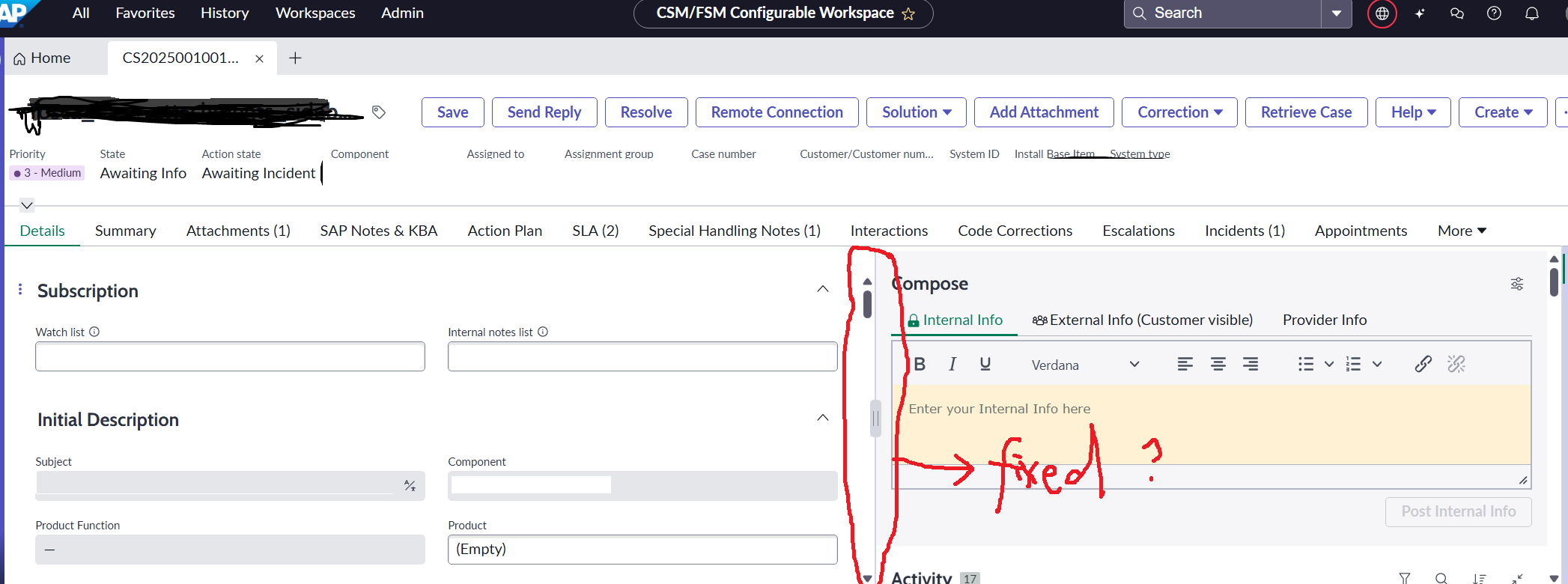Click the Watch list input field
The image size is (1568, 584).
pyautogui.click(x=230, y=356)
